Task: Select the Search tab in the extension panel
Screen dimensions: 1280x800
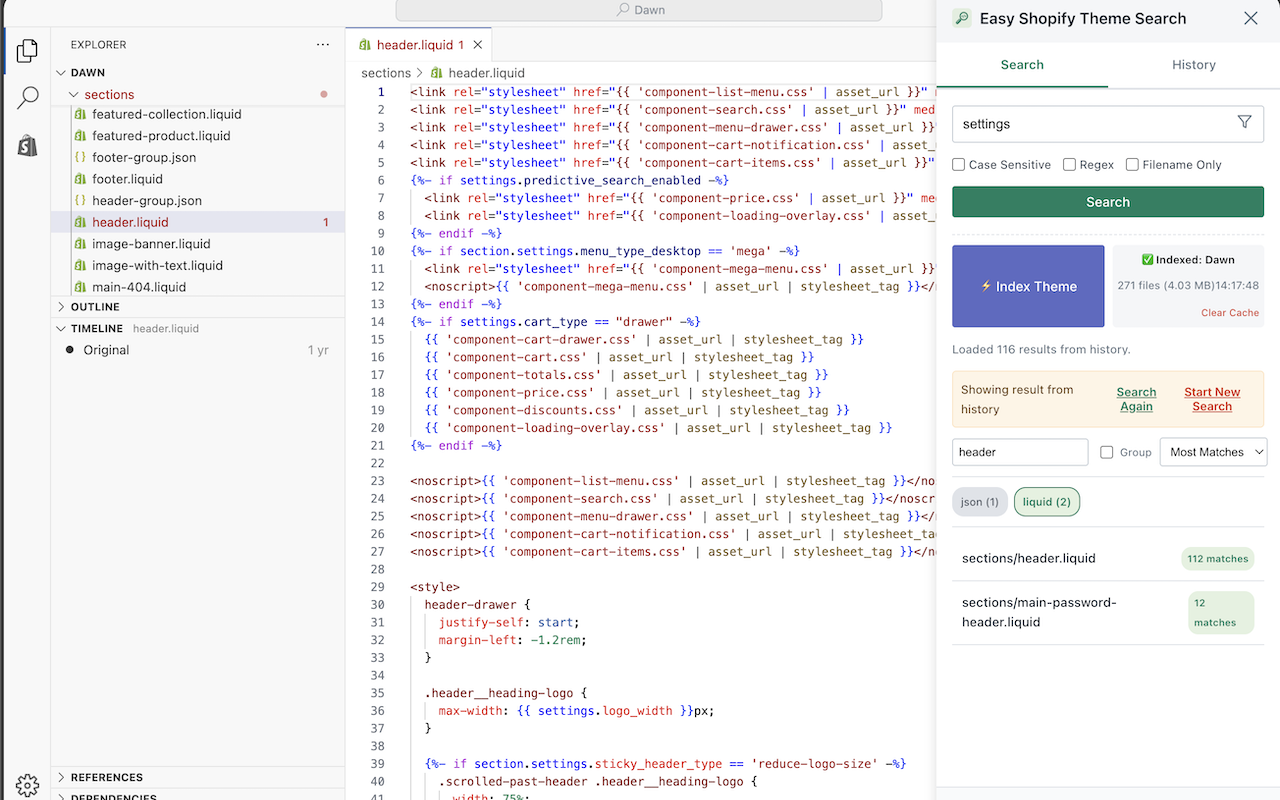Action: 1022,64
